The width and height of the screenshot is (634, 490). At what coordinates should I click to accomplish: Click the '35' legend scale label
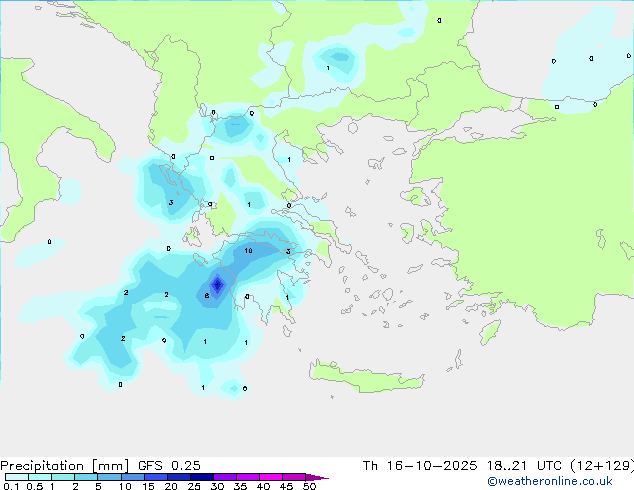240,486
